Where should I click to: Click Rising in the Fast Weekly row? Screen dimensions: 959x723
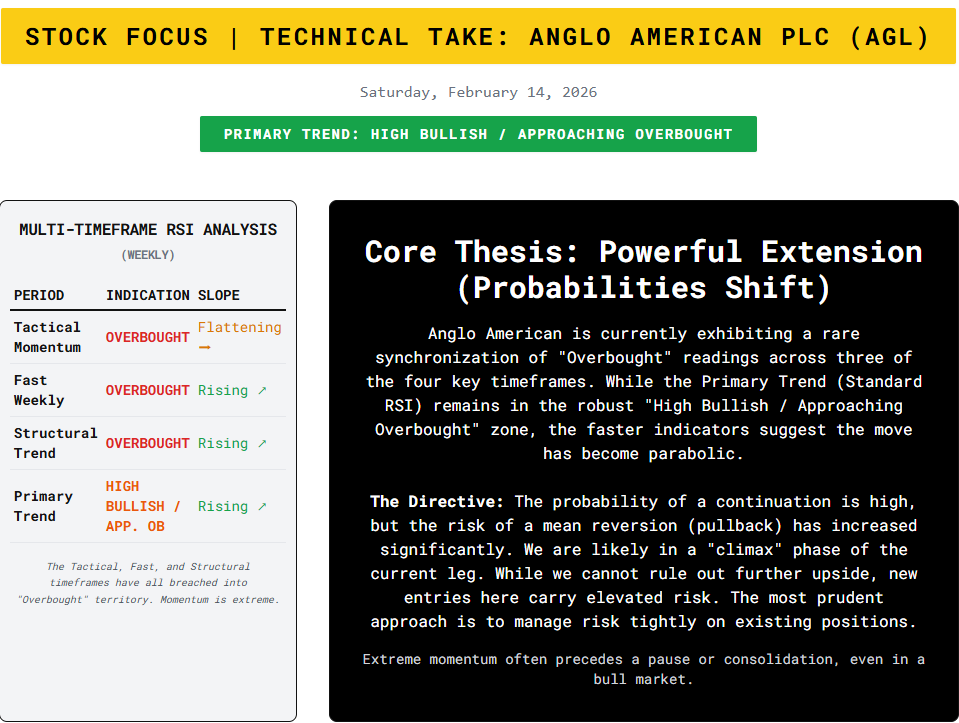[x=223, y=390]
